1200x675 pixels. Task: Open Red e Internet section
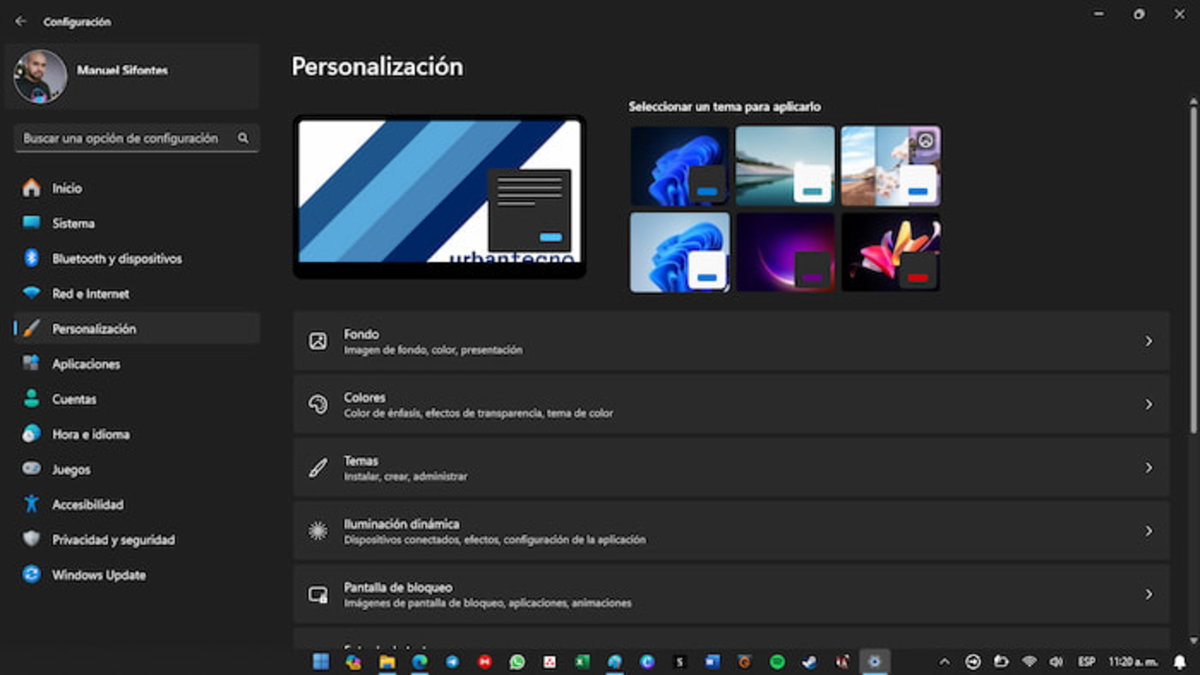pyautogui.click(x=137, y=294)
